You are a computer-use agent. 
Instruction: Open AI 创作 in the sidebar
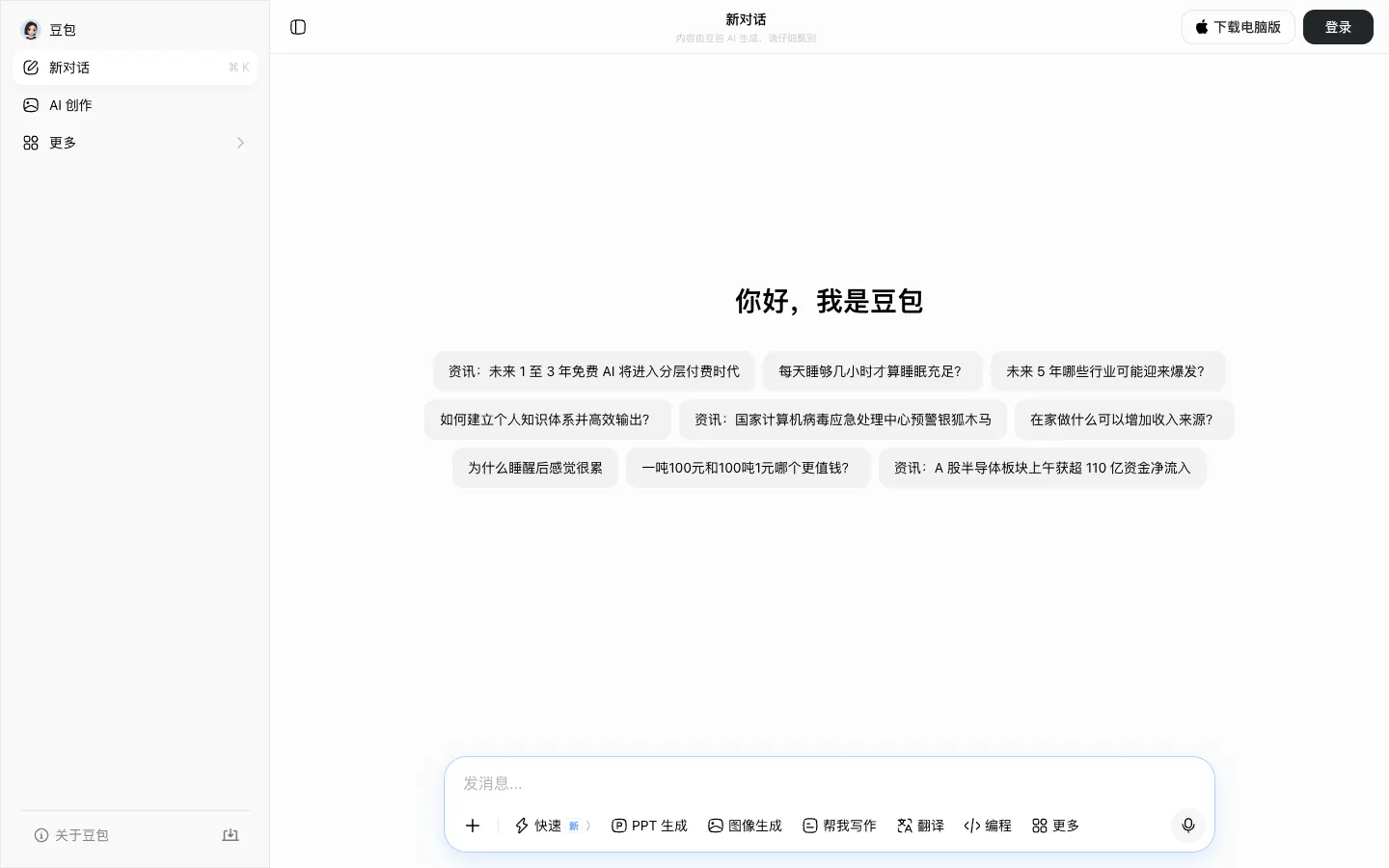click(x=135, y=105)
